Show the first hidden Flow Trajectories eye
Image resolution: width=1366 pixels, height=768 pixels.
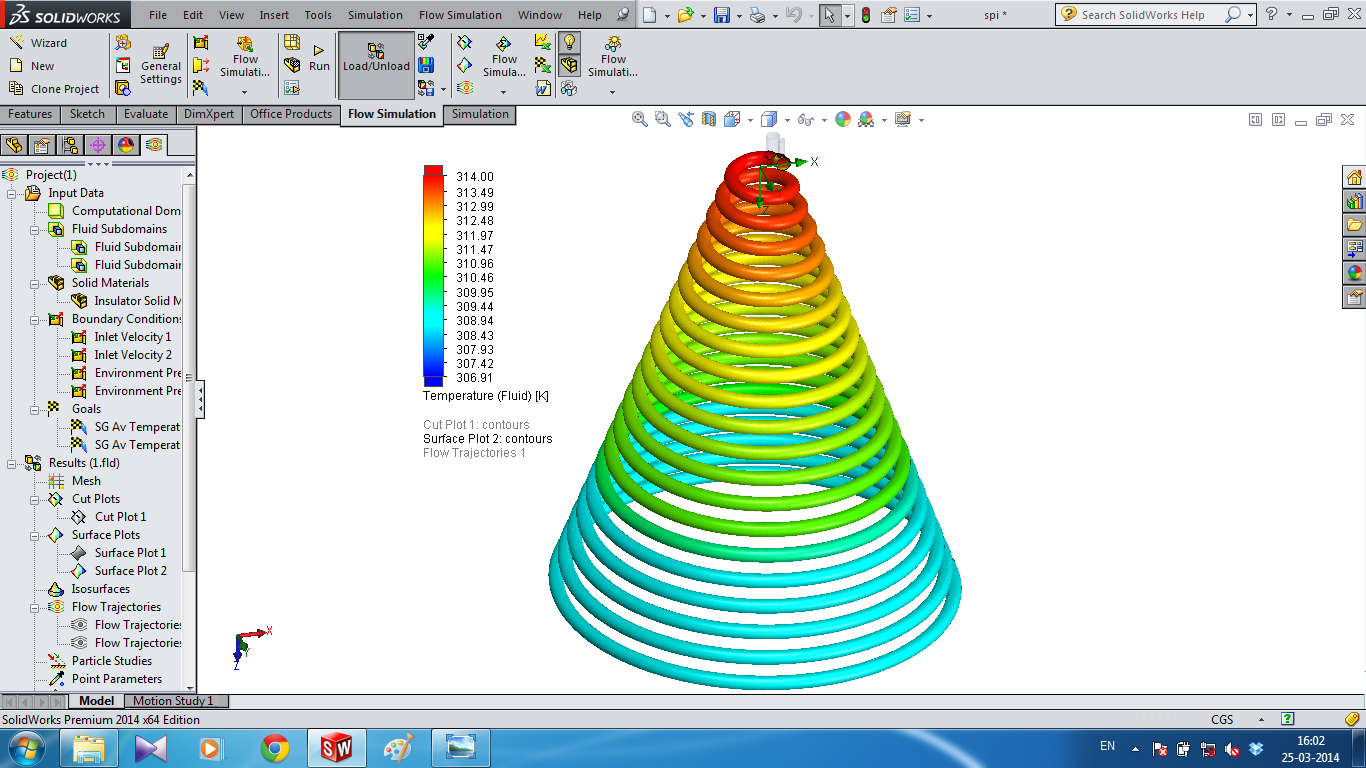[79, 625]
